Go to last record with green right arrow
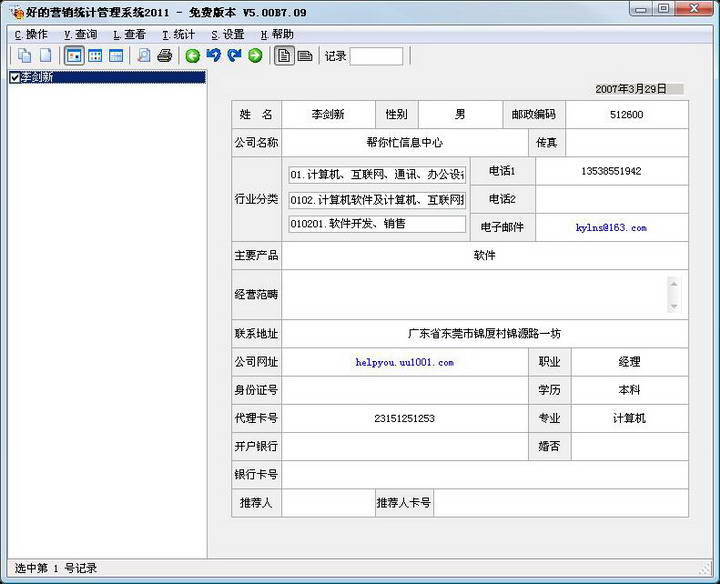The image size is (720, 584). coord(255,56)
